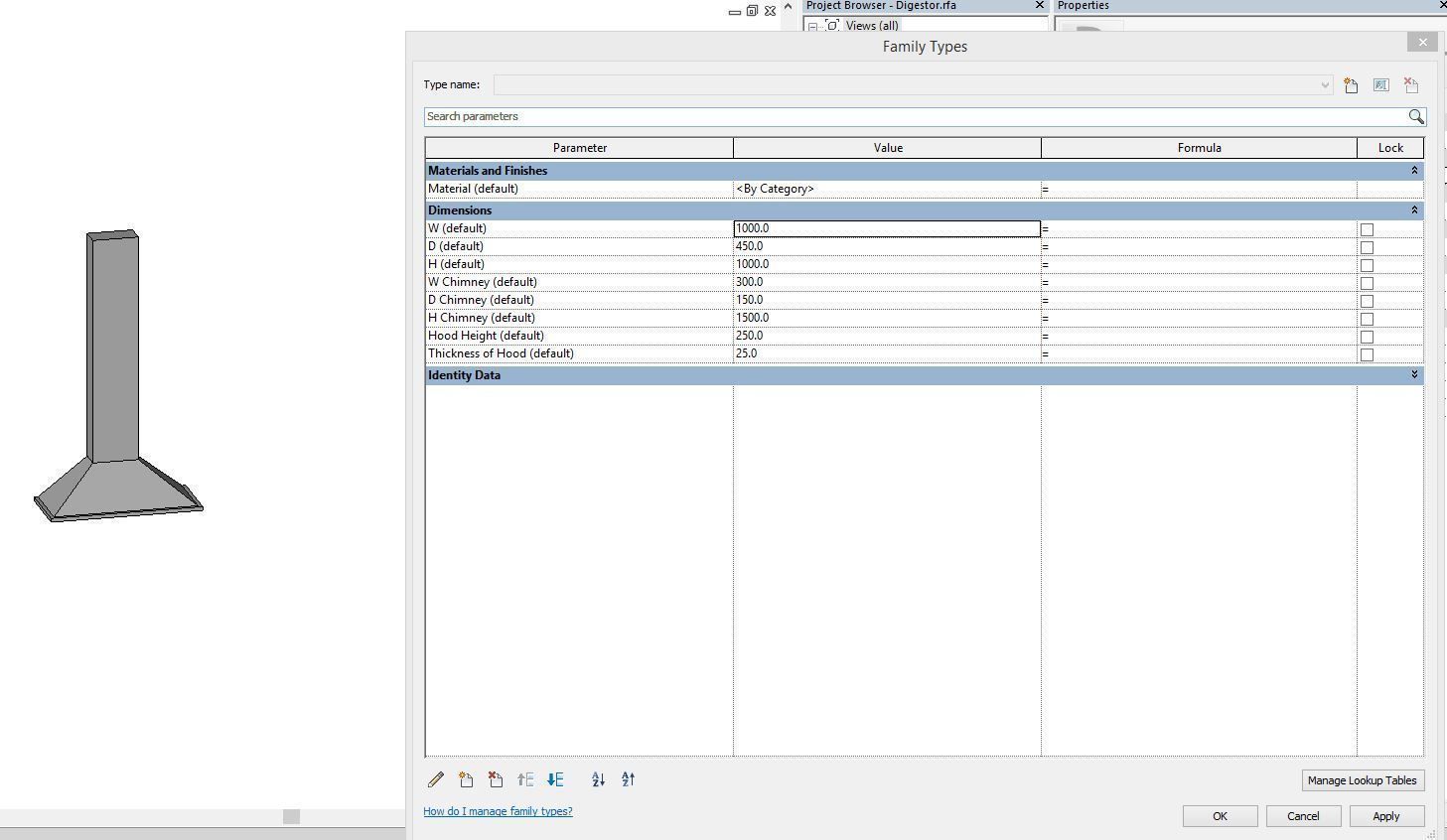Select the Hood Height value 250.0

[887, 336]
